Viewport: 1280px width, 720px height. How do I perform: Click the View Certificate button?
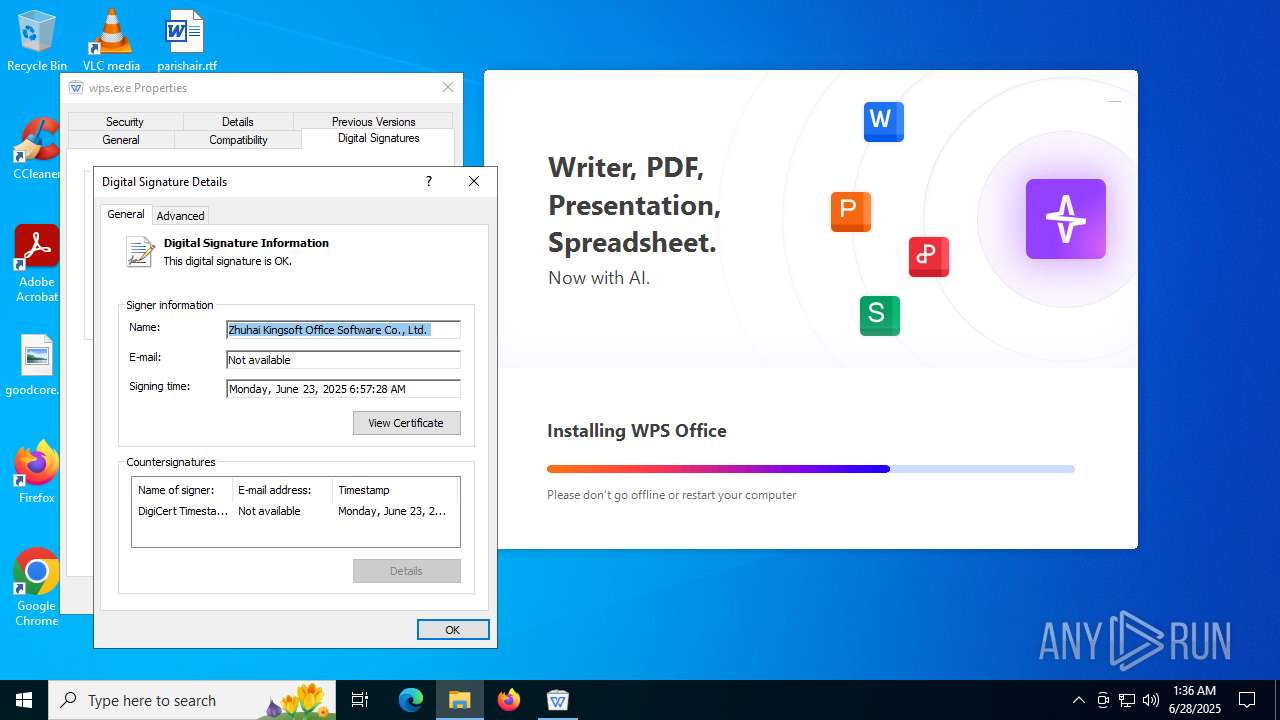point(406,423)
